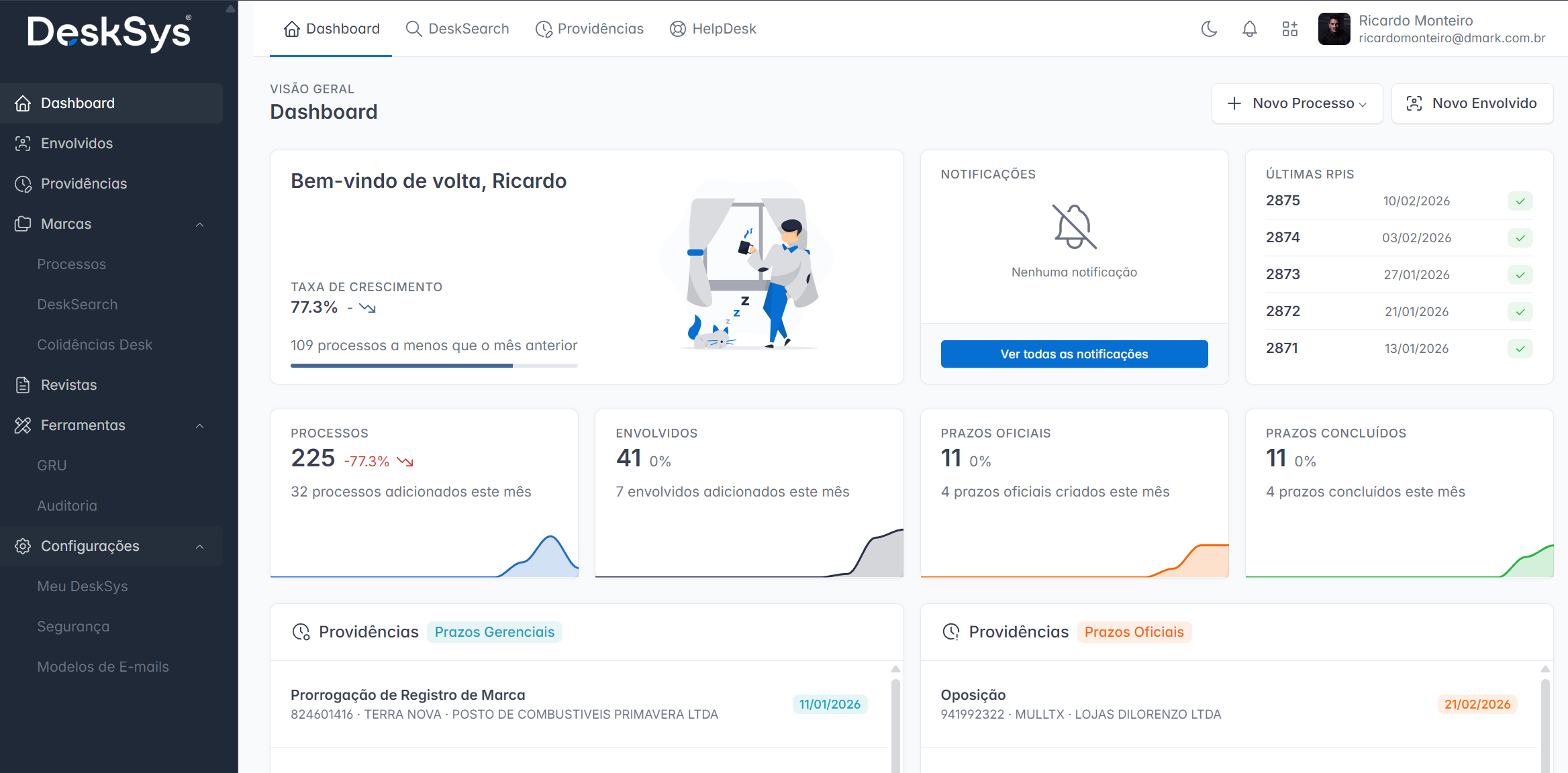Viewport: 1568px width, 773px height.
Task: Toggle the check mark for RPI 2872
Action: pyautogui.click(x=1520, y=312)
